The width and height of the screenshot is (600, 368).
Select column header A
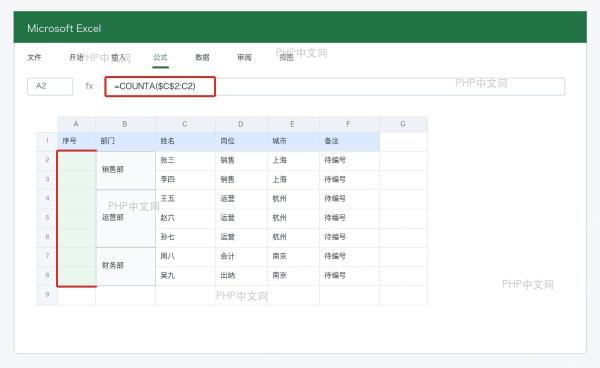[x=76, y=124]
